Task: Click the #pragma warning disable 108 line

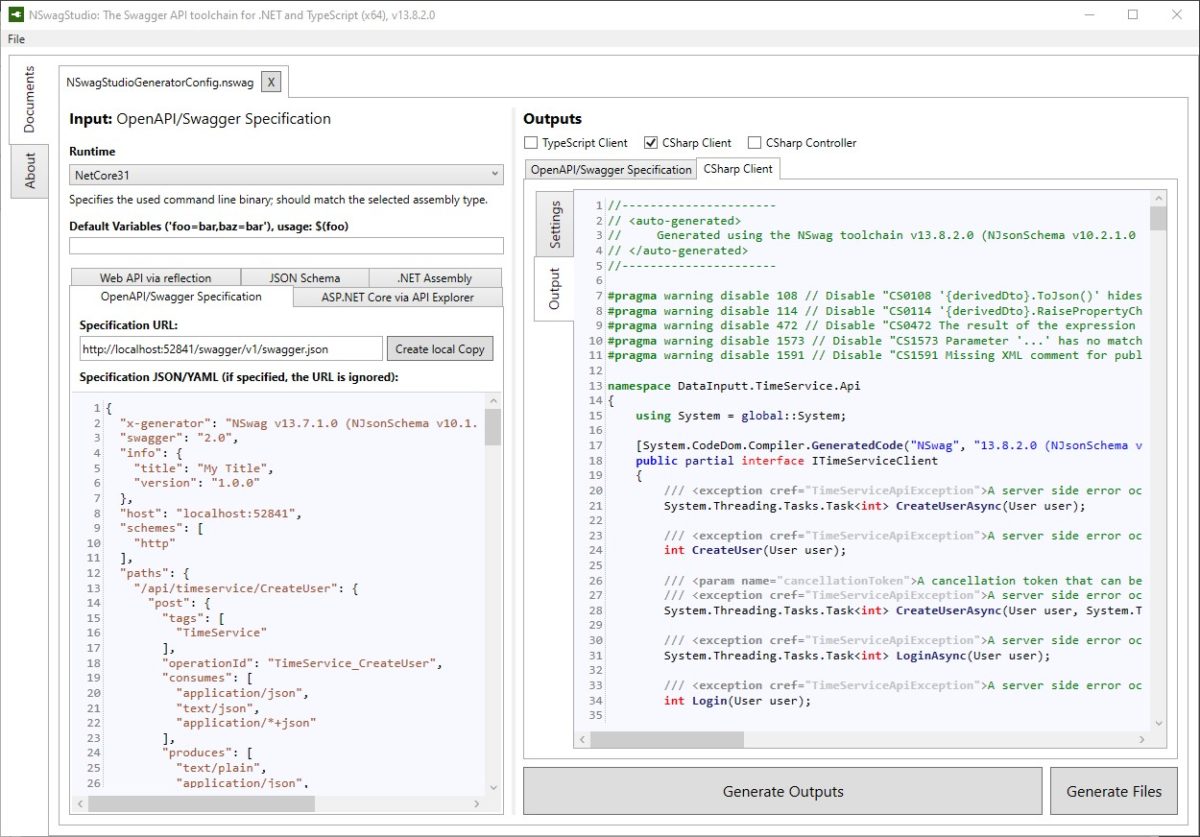Action: tap(874, 295)
